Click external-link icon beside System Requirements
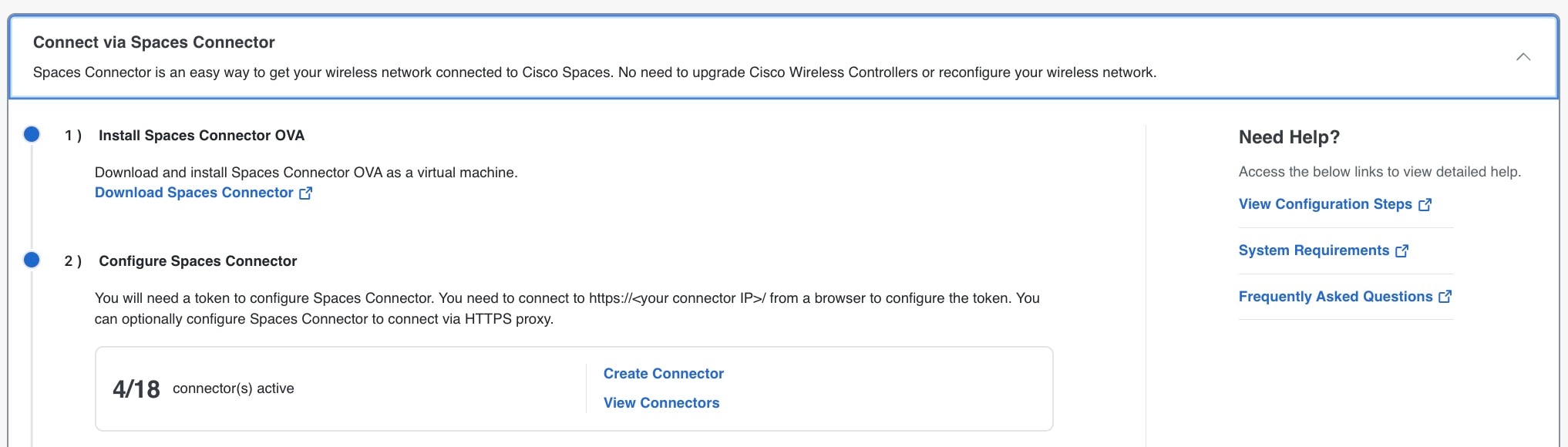 [1402, 251]
